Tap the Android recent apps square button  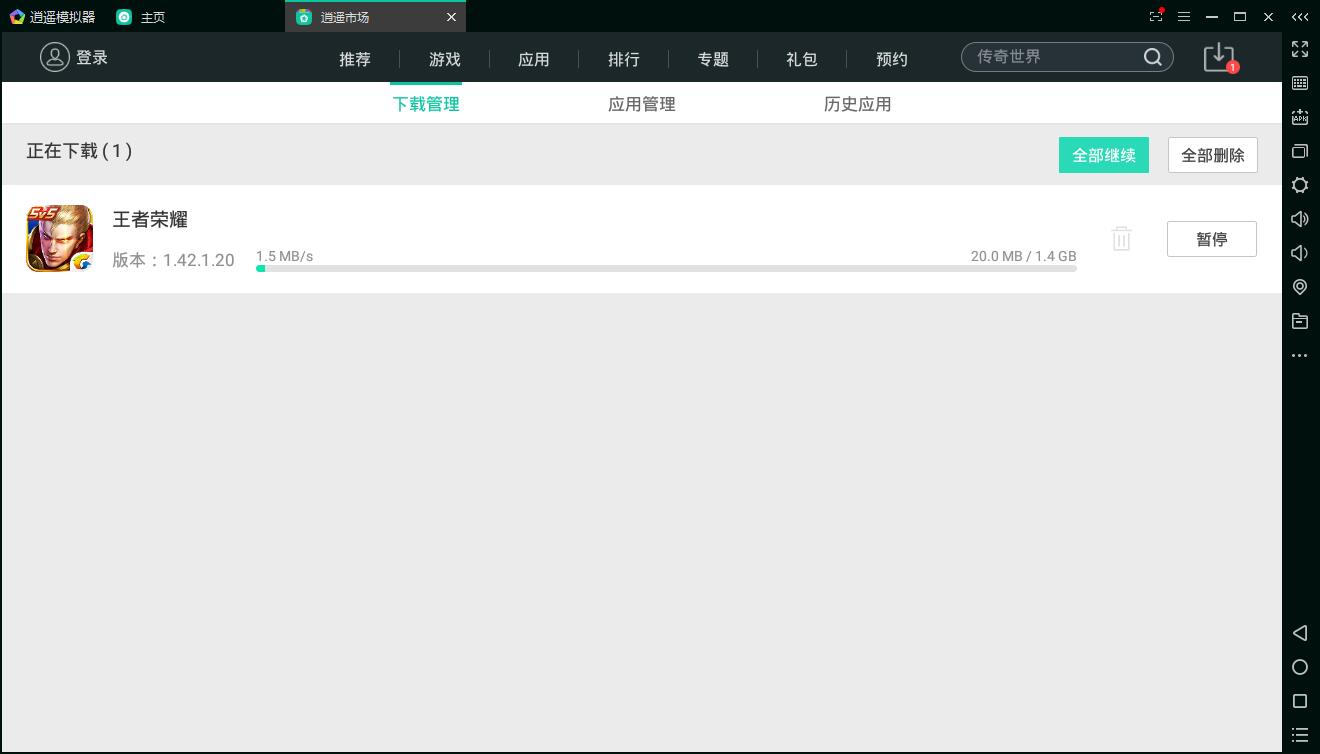[x=1300, y=701]
